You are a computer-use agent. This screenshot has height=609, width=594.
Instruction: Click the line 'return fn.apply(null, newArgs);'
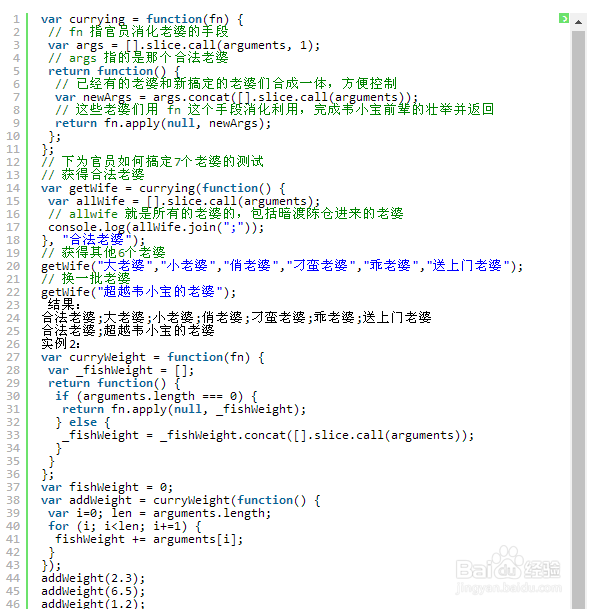tap(163, 124)
